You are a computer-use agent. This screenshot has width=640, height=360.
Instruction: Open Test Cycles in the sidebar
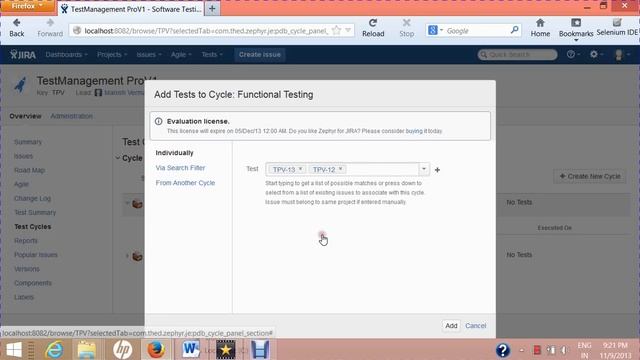pos(33,227)
